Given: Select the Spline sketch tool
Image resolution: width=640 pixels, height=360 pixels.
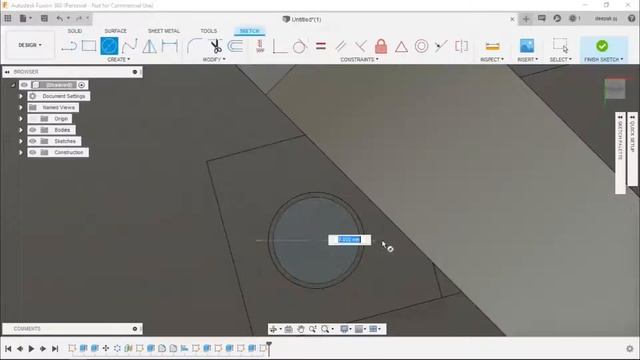Looking at the screenshot, I should point(129,46).
